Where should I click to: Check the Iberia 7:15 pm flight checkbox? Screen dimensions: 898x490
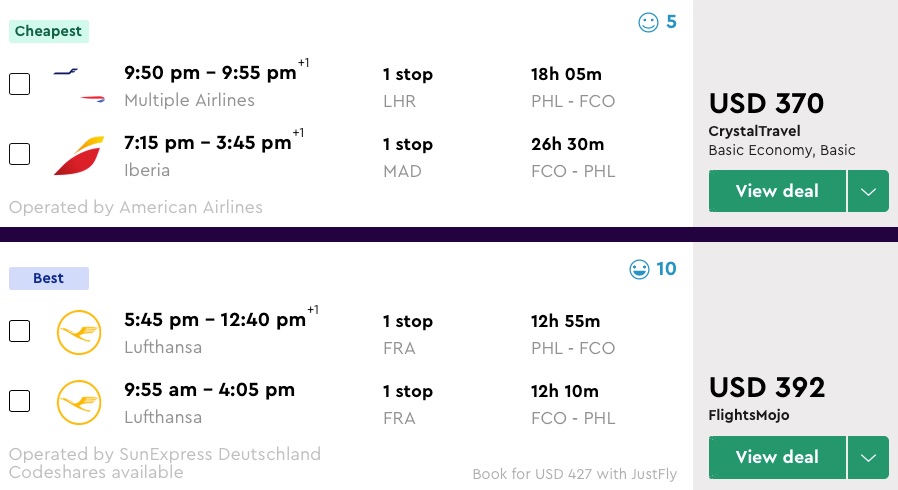(x=19, y=155)
